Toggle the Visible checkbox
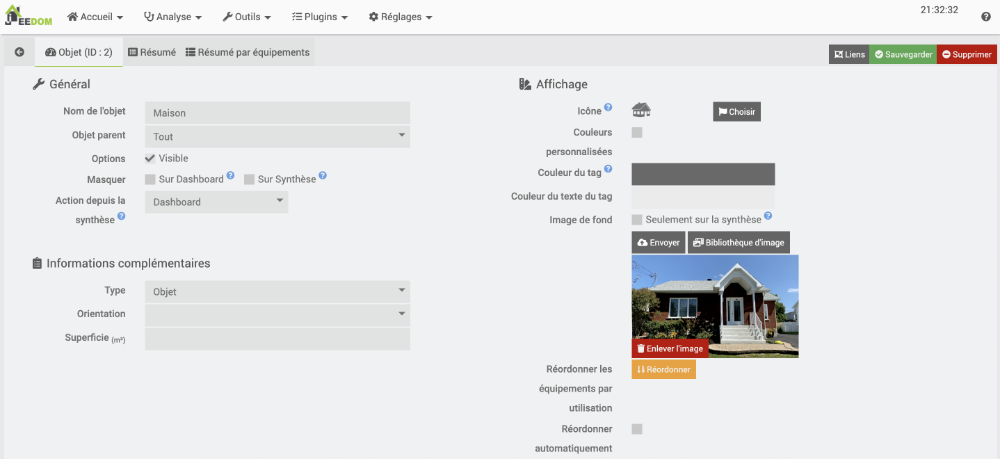 coord(151,158)
